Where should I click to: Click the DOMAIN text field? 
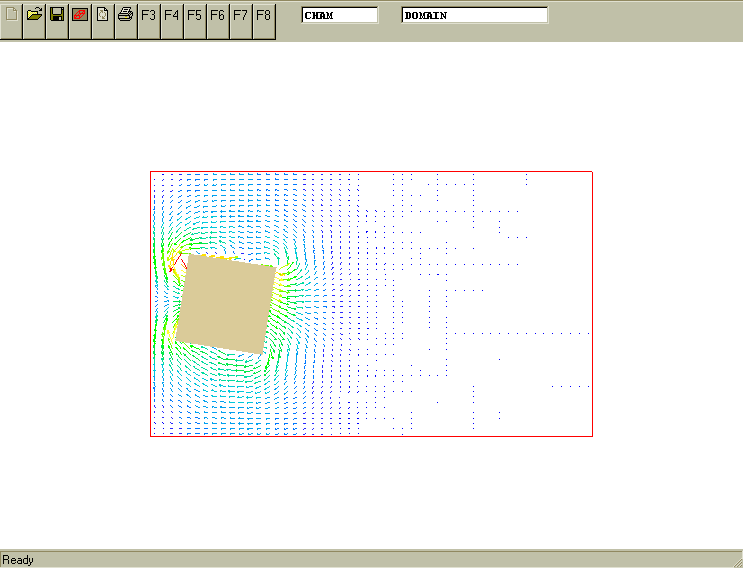tap(474, 15)
